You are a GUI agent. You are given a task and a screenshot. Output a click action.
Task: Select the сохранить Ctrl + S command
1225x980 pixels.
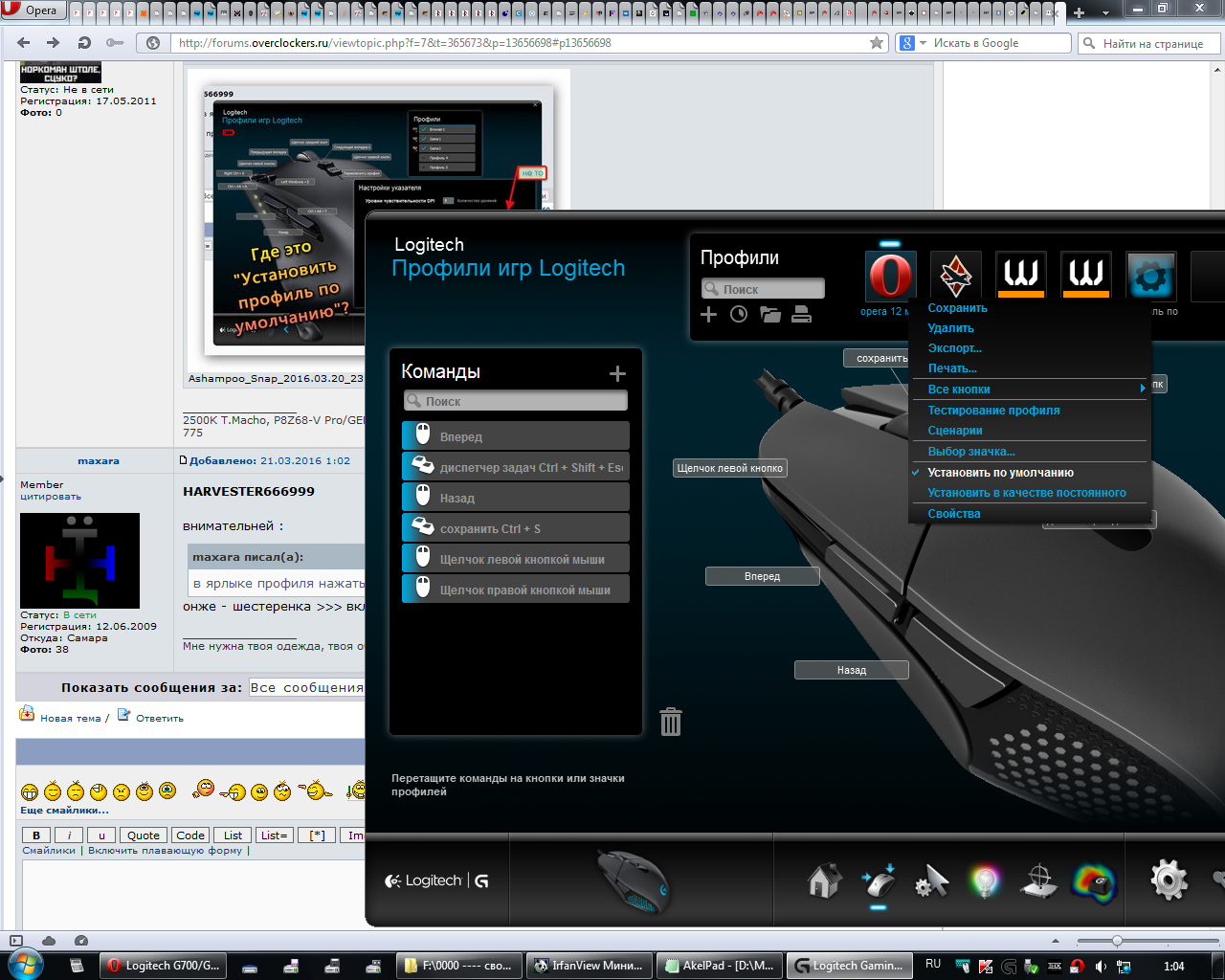516,528
